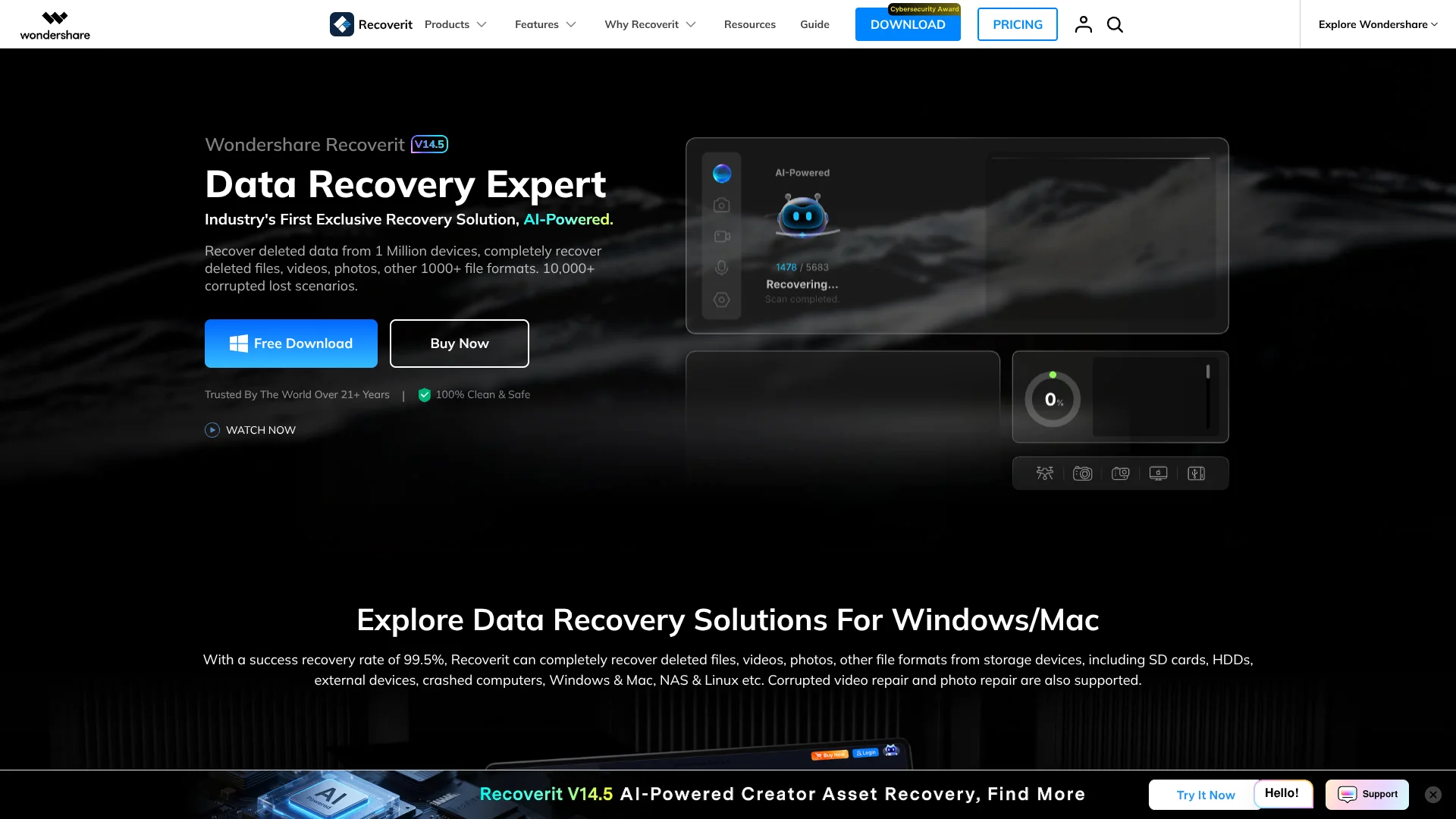Screen dimensions: 1456x819
Task: Click the 0% circular progress indicator
Action: (x=1053, y=399)
